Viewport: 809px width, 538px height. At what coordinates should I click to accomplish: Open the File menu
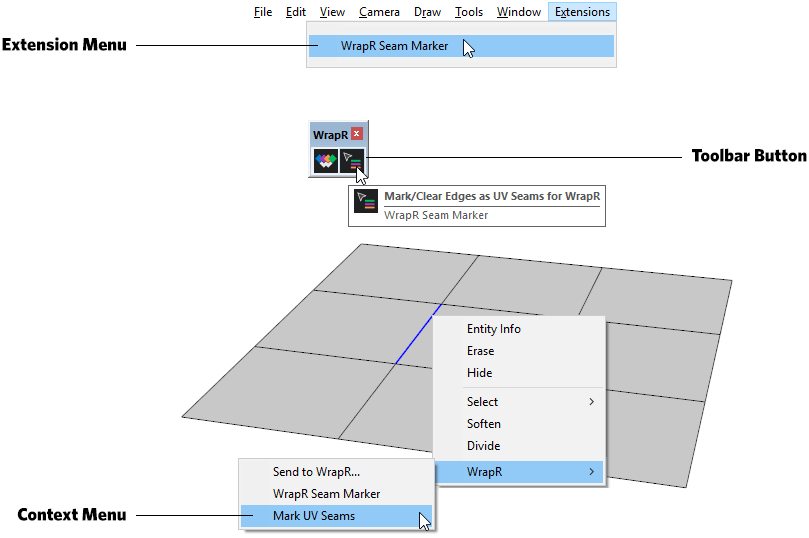coord(263,12)
